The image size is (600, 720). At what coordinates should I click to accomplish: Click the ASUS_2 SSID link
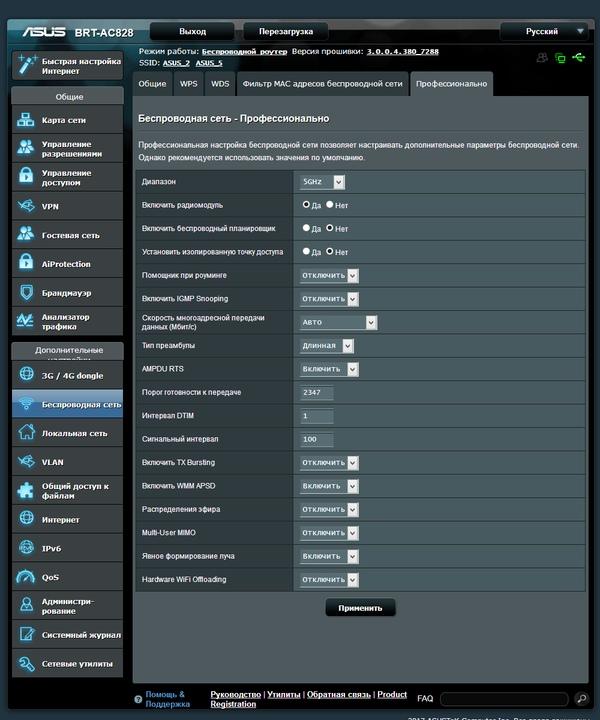(176, 63)
